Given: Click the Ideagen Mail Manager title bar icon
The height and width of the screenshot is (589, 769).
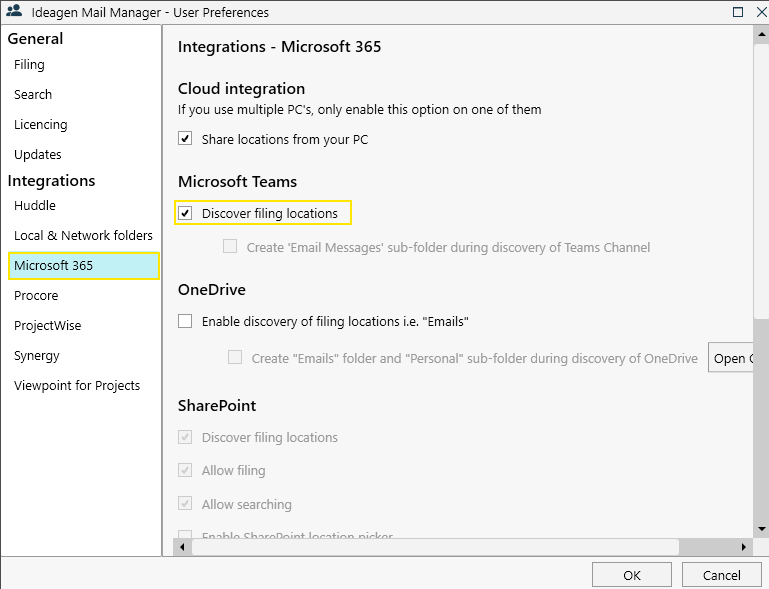Looking at the screenshot, I should 14,12.
